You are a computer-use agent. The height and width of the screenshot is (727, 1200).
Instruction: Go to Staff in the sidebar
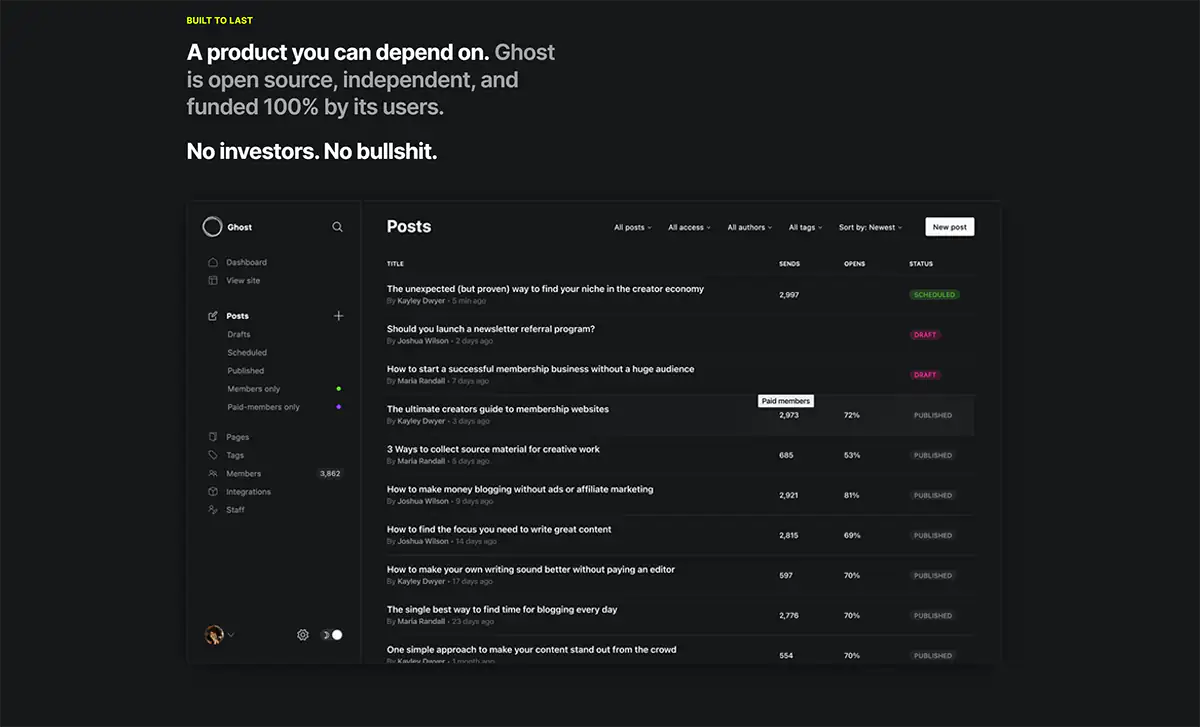click(235, 510)
